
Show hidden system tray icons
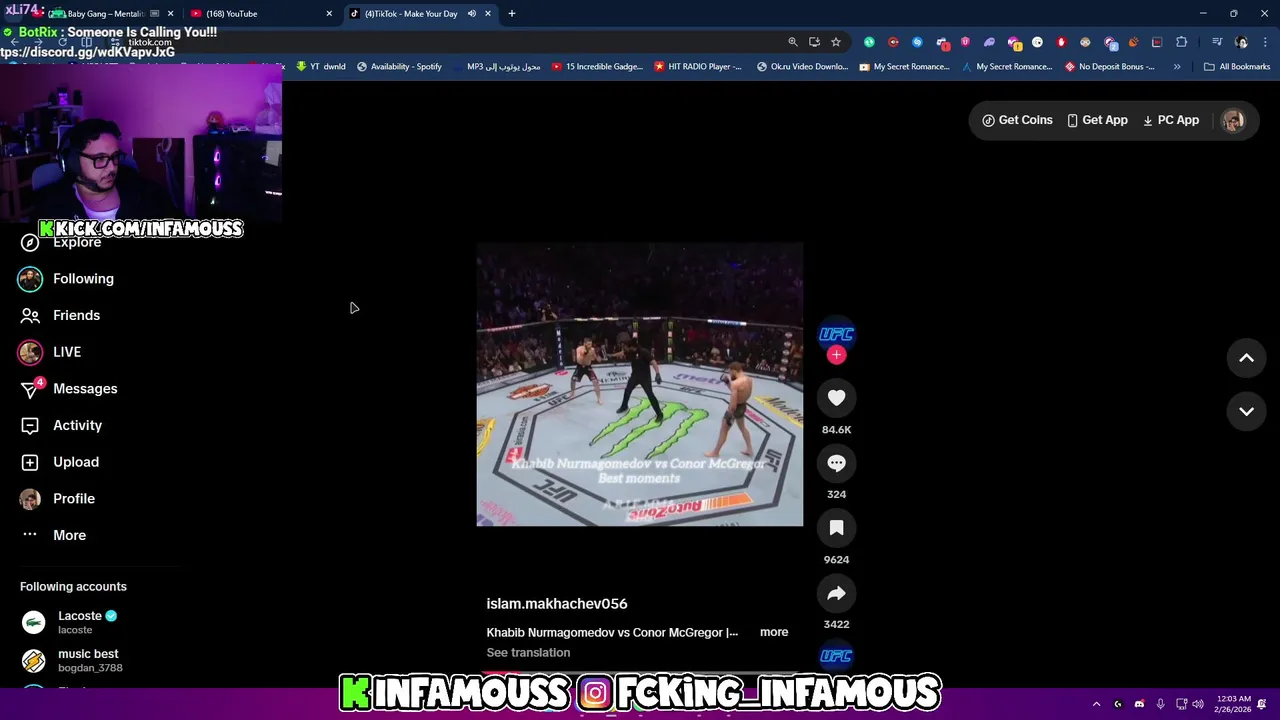[1096, 704]
